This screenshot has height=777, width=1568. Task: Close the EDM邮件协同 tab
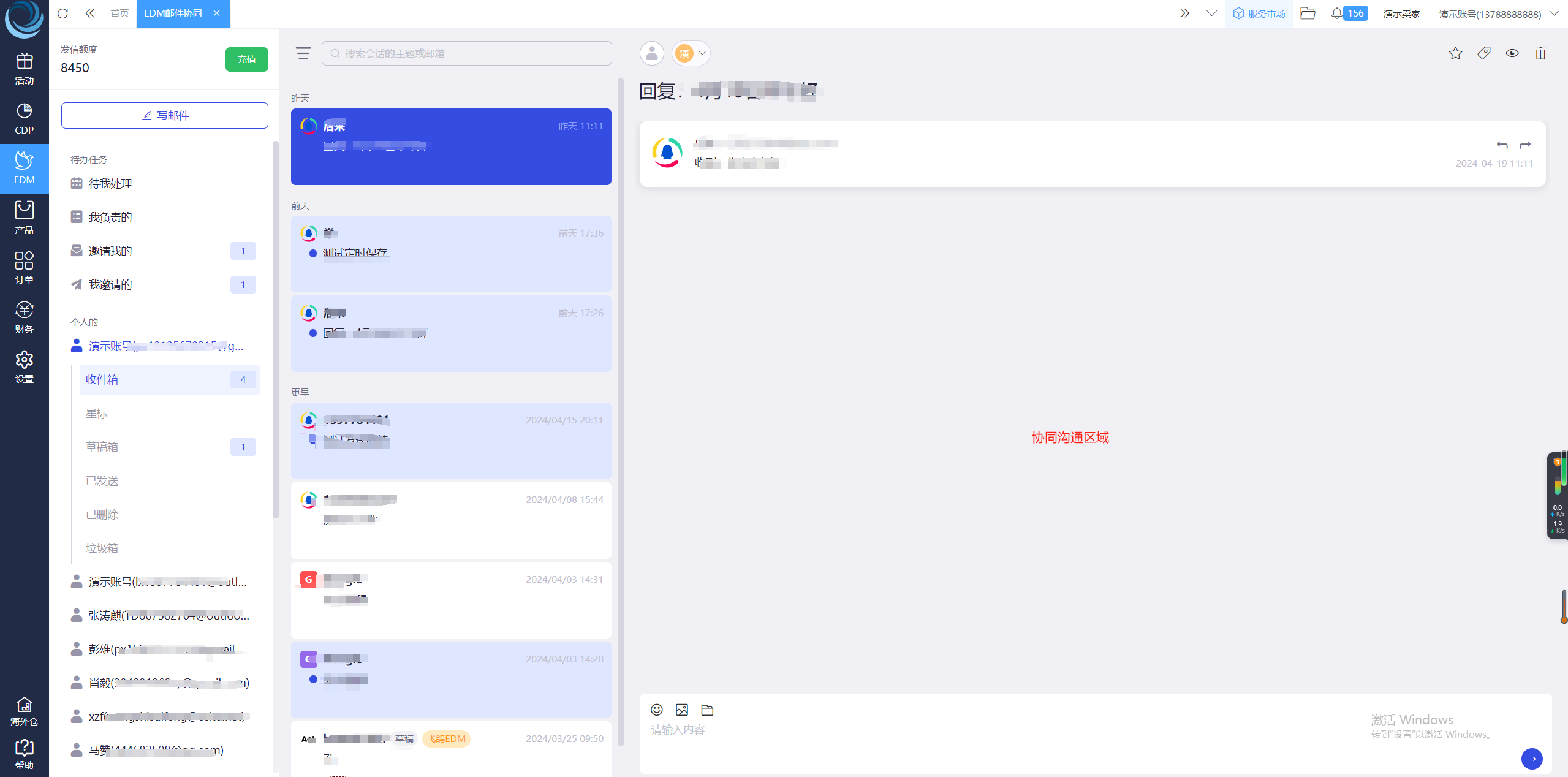point(216,13)
